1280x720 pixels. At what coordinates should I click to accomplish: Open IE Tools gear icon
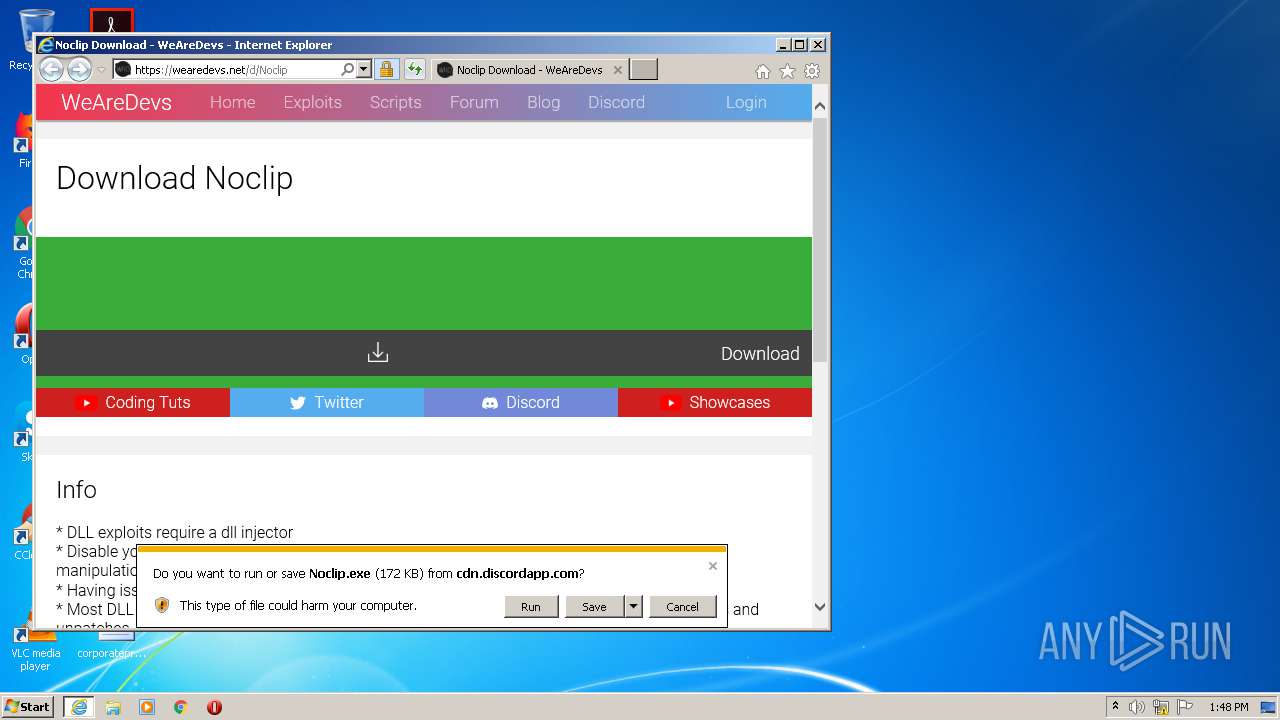coord(812,71)
